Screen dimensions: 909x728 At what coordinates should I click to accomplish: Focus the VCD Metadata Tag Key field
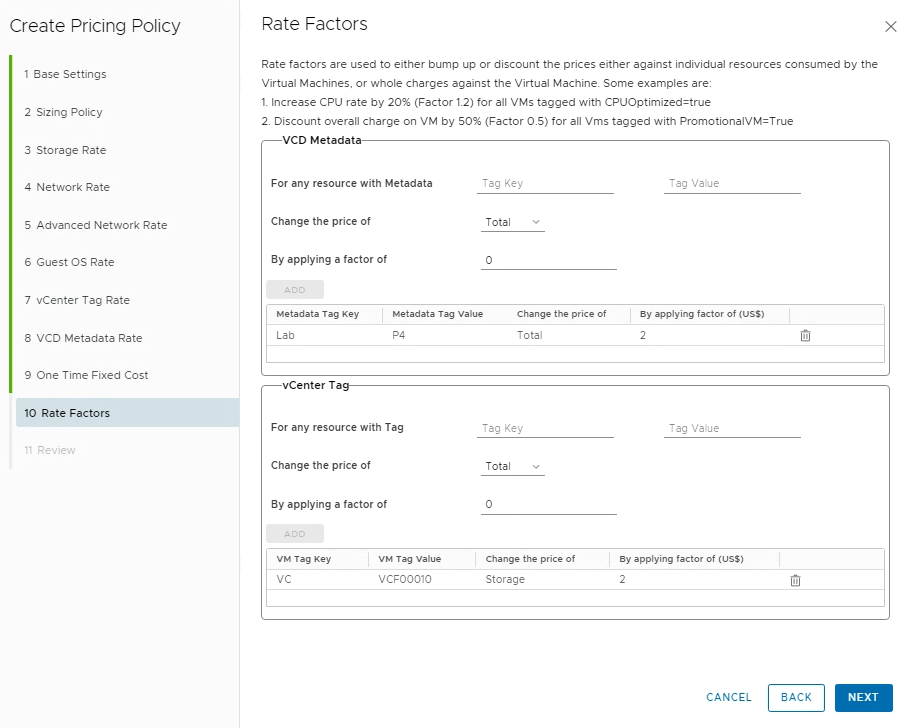point(545,184)
